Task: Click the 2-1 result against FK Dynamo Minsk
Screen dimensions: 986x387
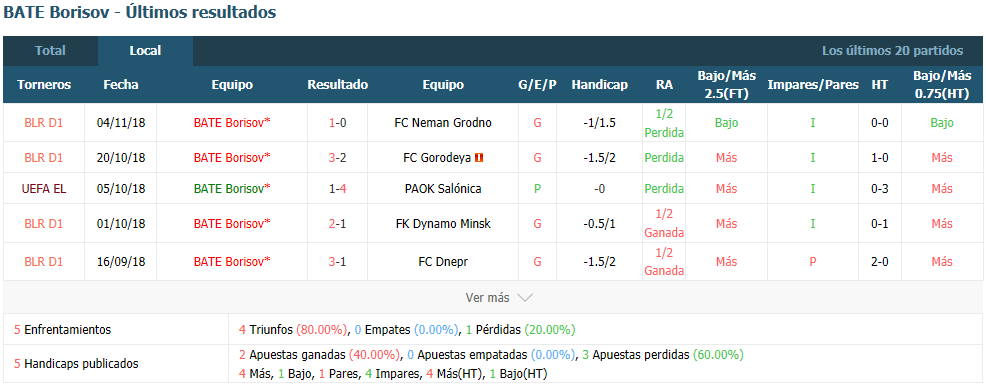Action: tap(338, 223)
